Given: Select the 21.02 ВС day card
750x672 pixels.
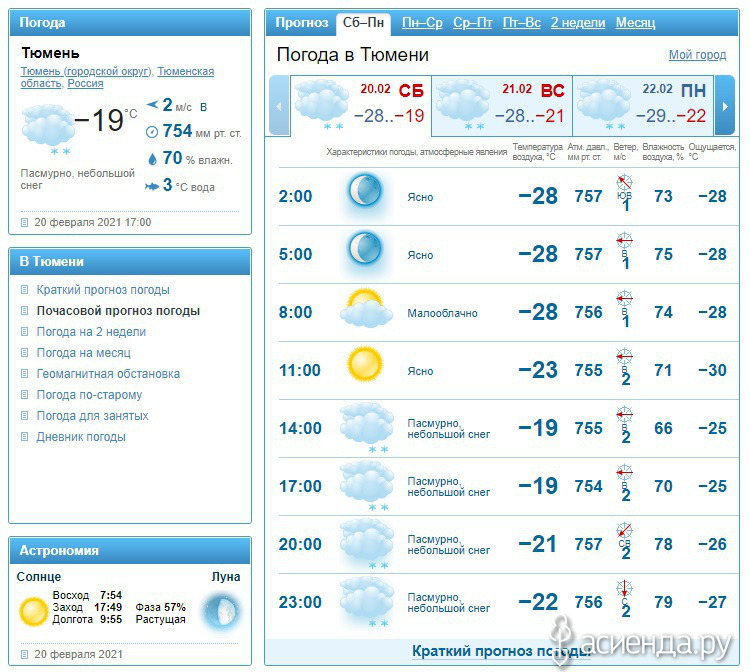Looking at the screenshot, I should coord(502,106).
